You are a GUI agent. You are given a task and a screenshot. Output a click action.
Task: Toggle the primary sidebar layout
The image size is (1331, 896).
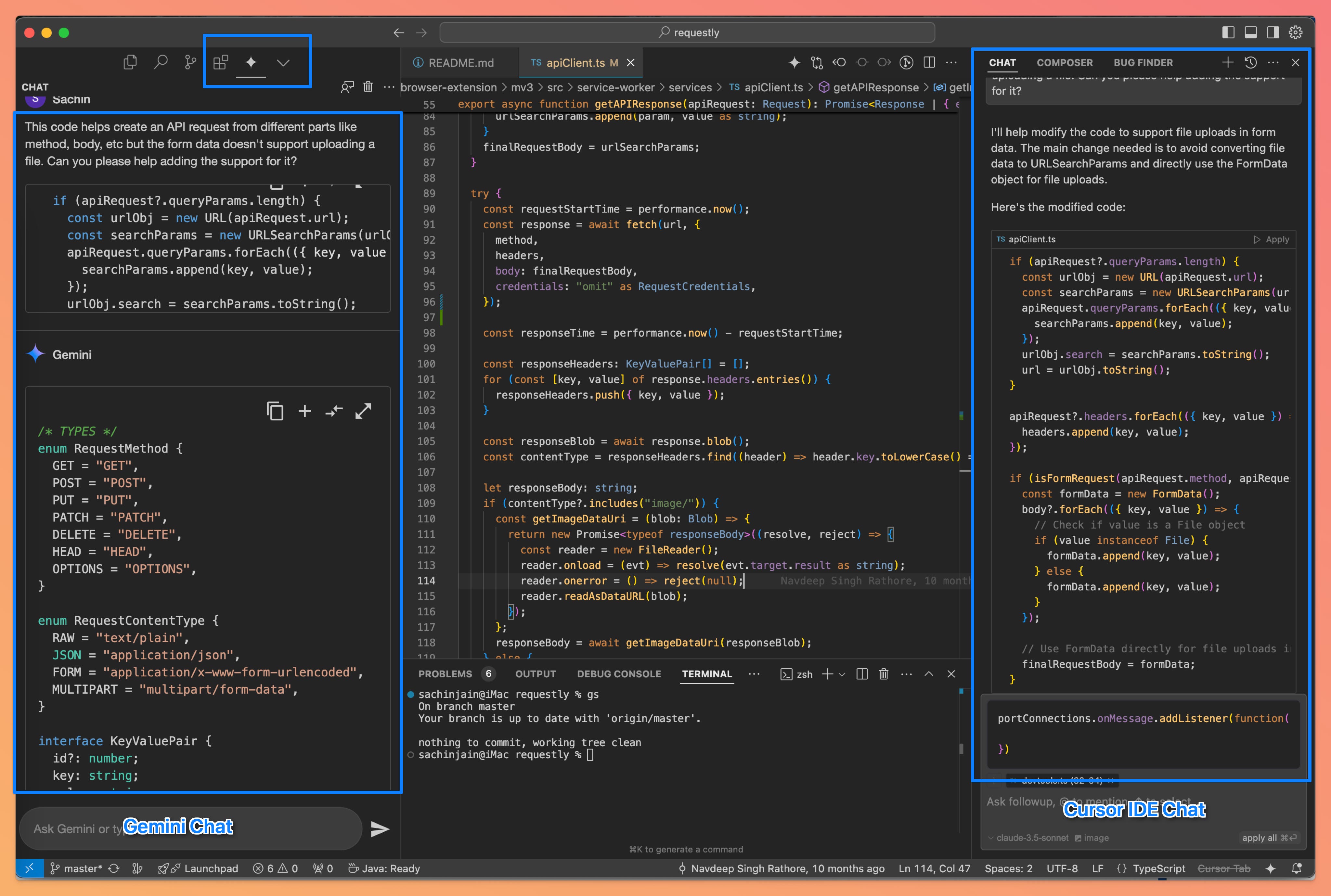coord(1228,32)
